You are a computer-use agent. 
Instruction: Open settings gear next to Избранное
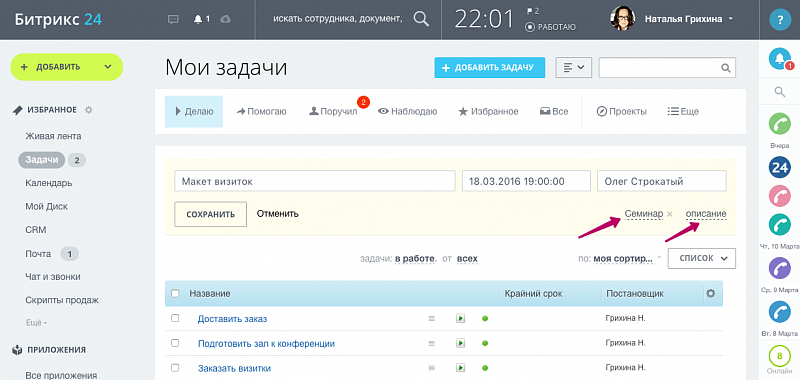[88, 110]
